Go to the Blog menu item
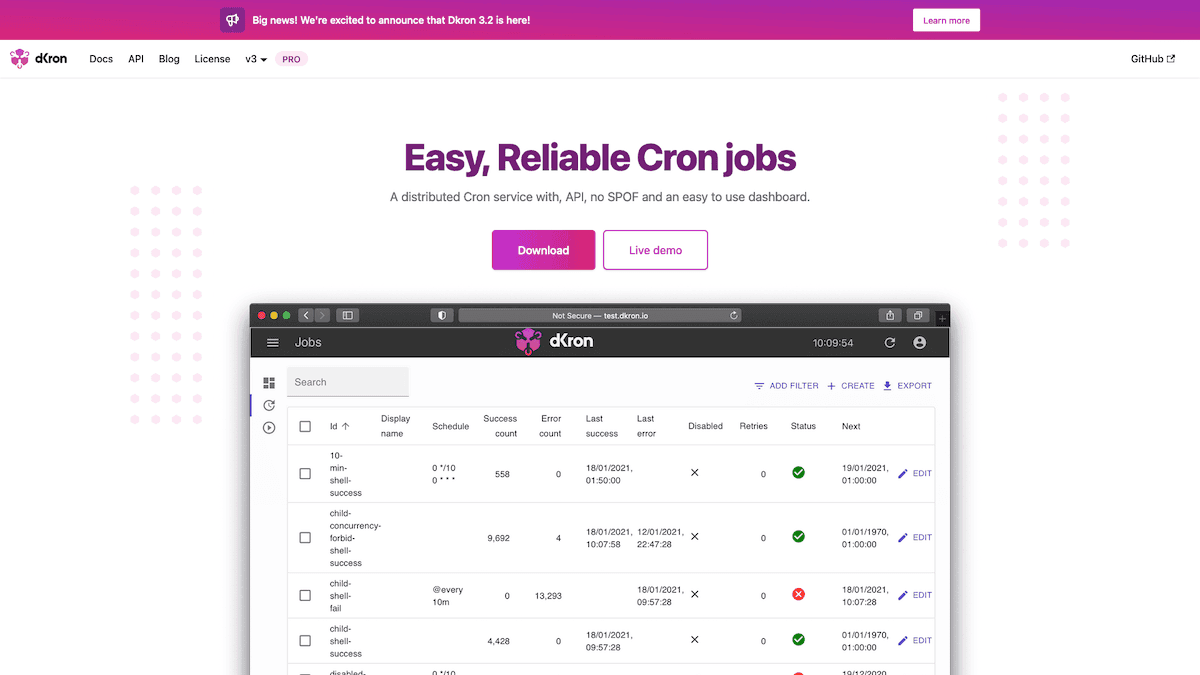 click(169, 59)
